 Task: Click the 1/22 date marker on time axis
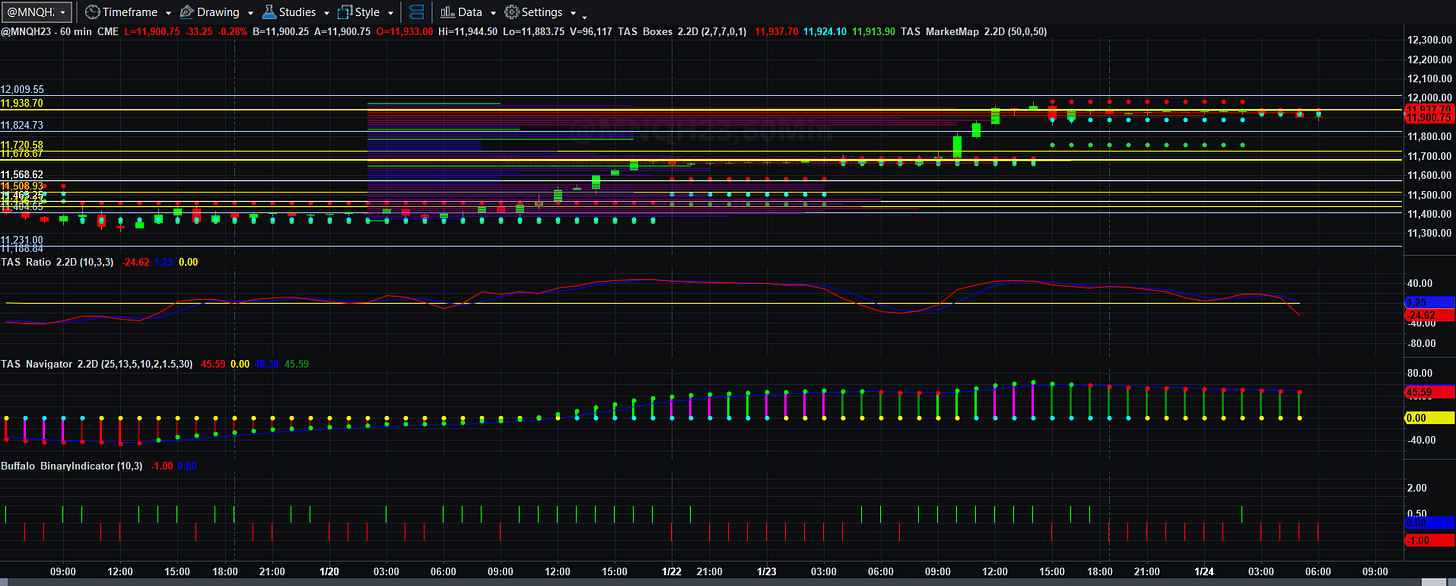(x=674, y=571)
